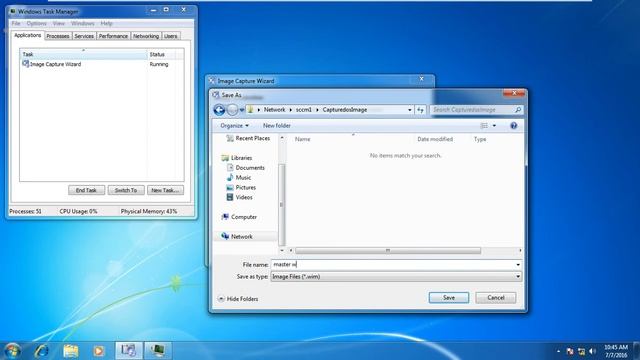The image size is (640, 360).
Task: Switch to the Users tab
Action: coord(170,36)
